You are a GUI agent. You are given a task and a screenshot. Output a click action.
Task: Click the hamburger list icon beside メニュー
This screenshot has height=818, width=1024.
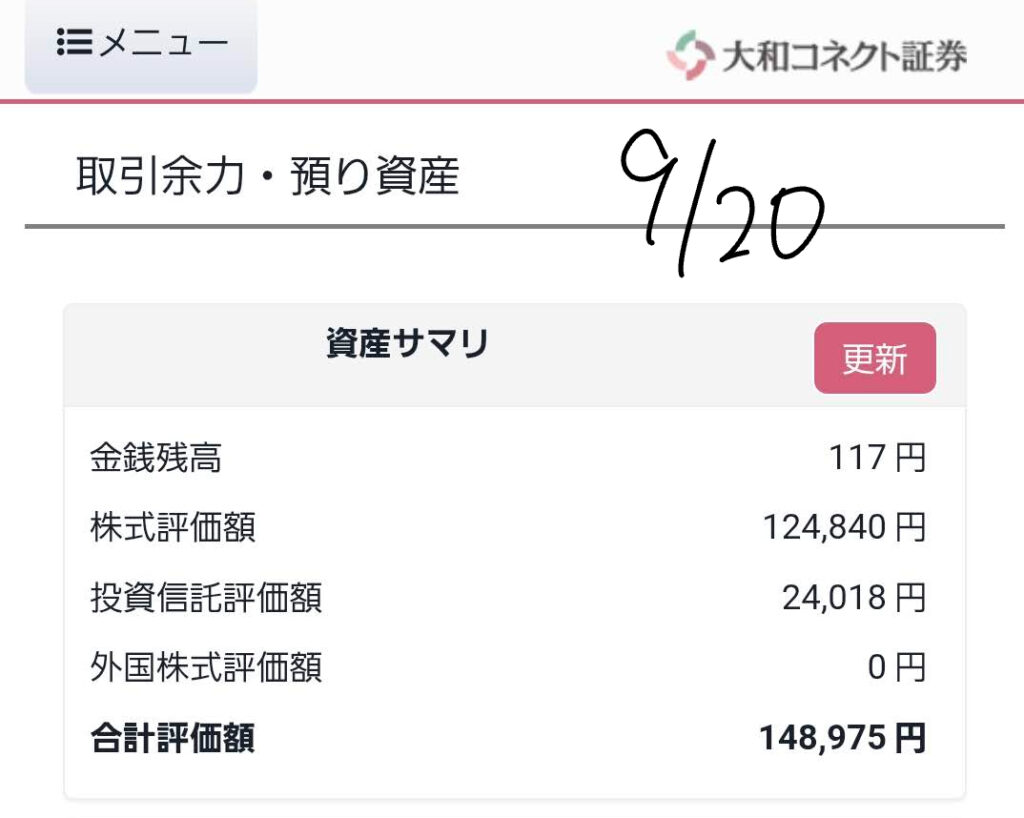coord(74,42)
